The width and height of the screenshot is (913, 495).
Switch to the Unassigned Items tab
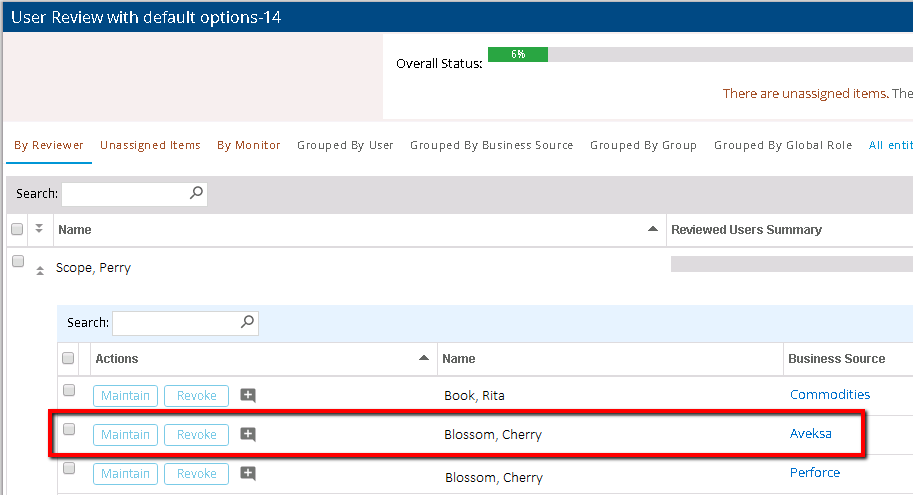click(x=150, y=145)
